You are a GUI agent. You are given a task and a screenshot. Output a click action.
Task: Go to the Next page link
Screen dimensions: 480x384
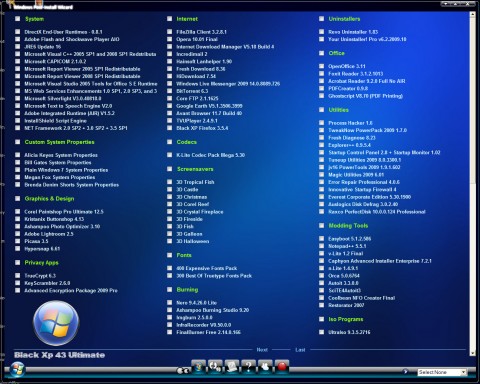[x=262, y=350]
